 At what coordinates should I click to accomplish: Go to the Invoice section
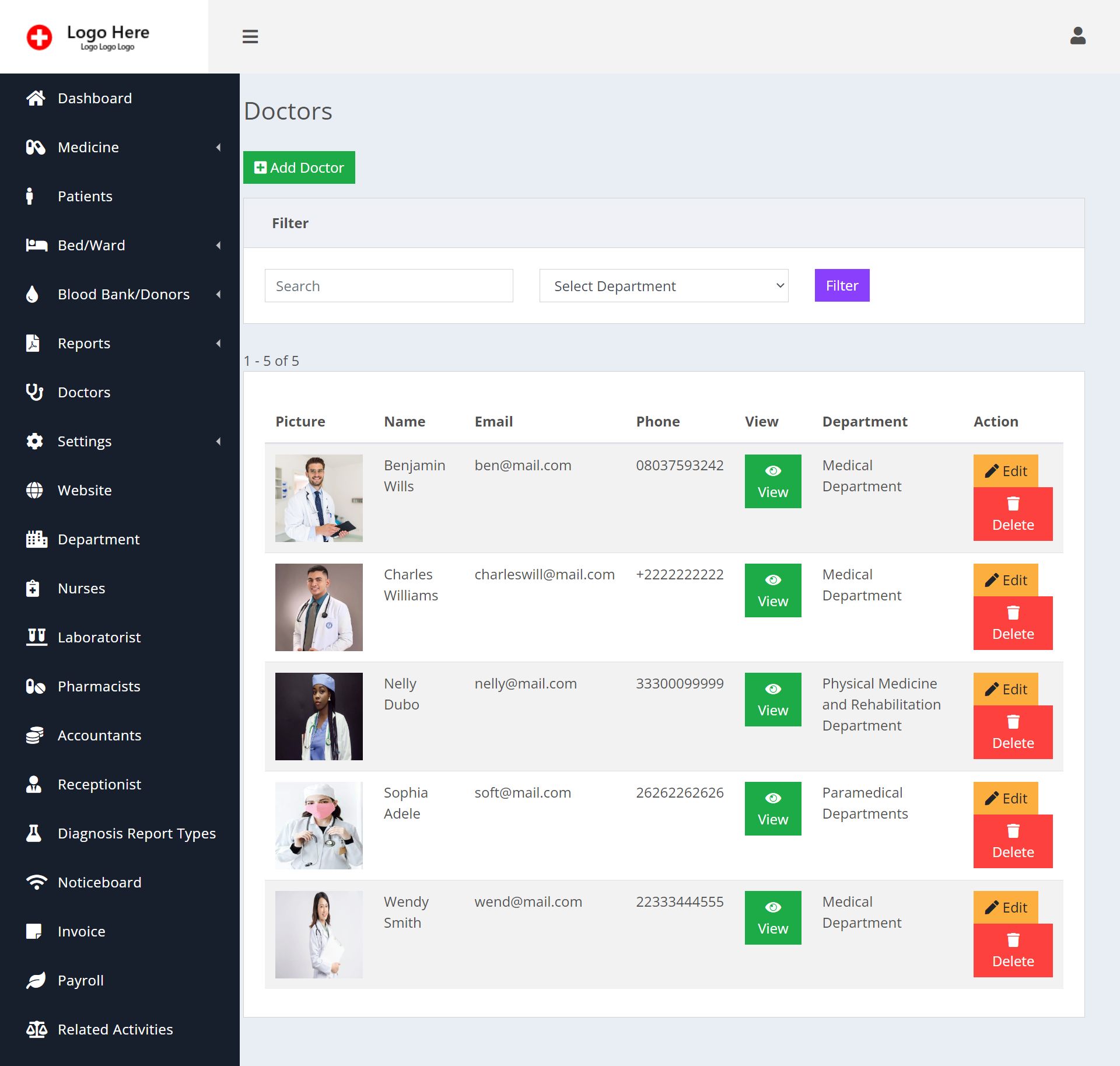coord(81,931)
